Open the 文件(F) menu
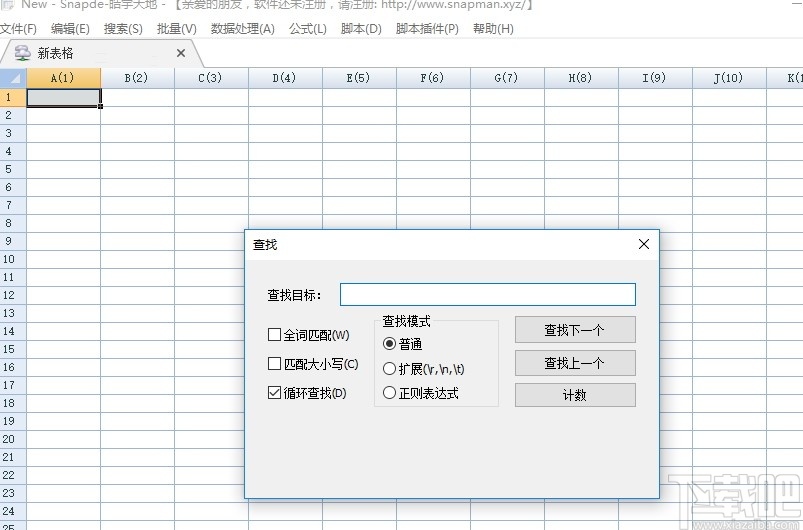Viewport: 803px width, 530px height. pos(18,29)
